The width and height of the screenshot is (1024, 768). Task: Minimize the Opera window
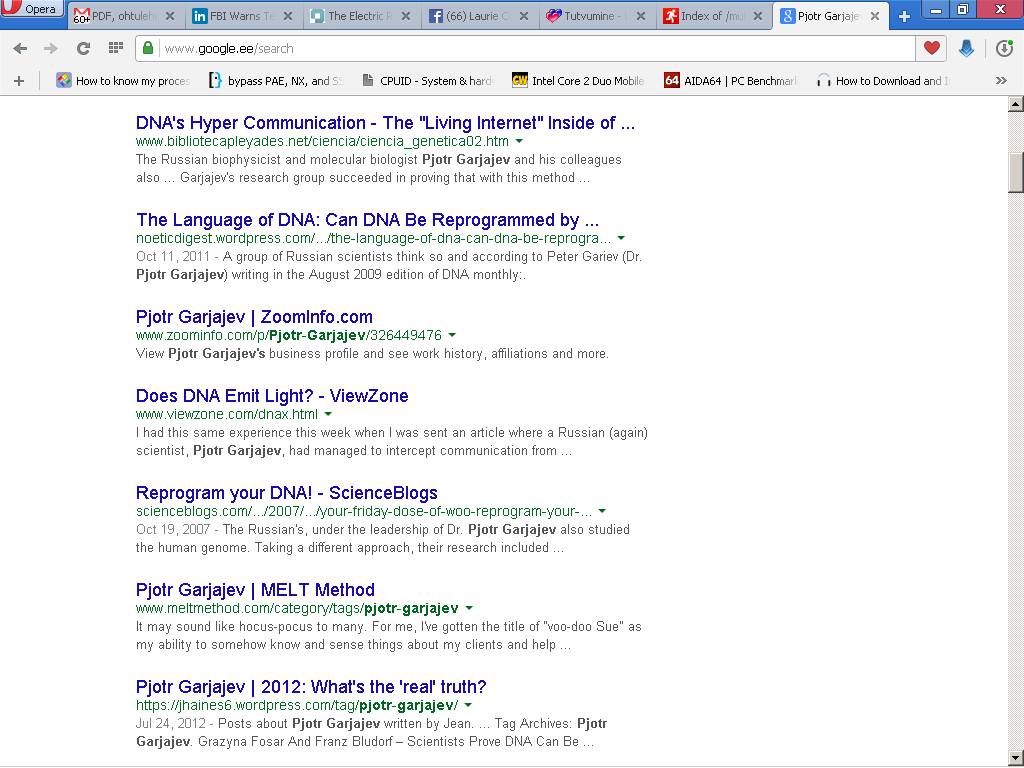[936, 9]
